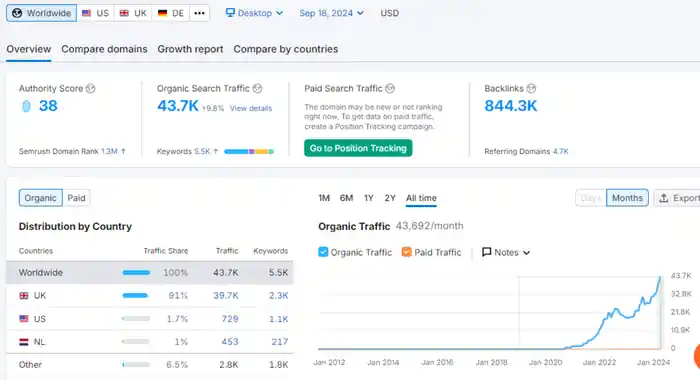Uncheck the Organic Traffic checkbox
The width and height of the screenshot is (700, 380).
(x=323, y=252)
